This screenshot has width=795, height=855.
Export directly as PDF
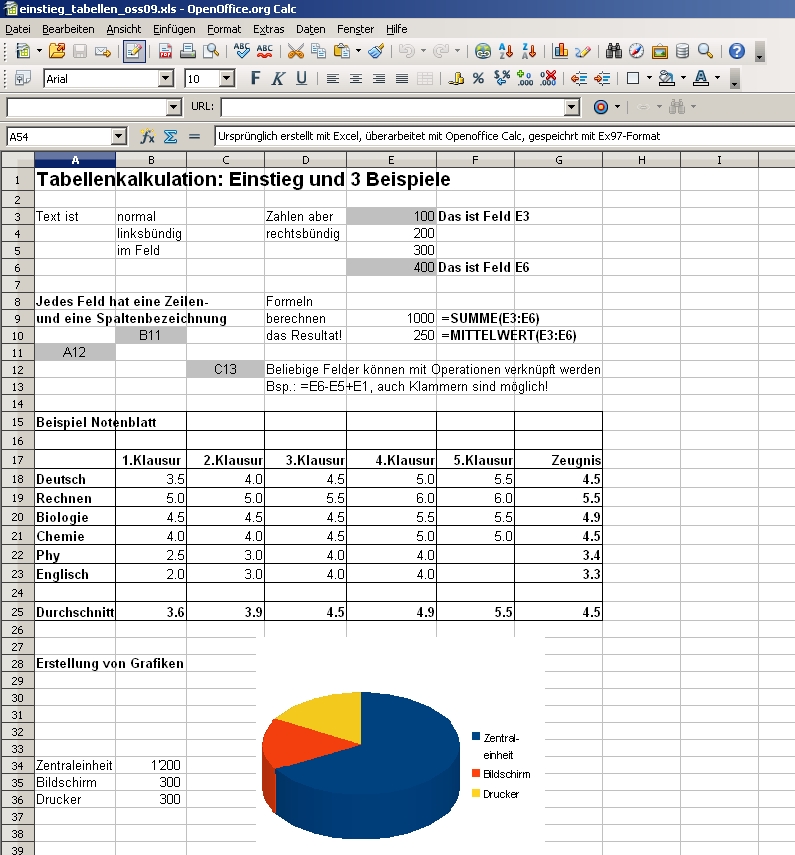point(165,52)
